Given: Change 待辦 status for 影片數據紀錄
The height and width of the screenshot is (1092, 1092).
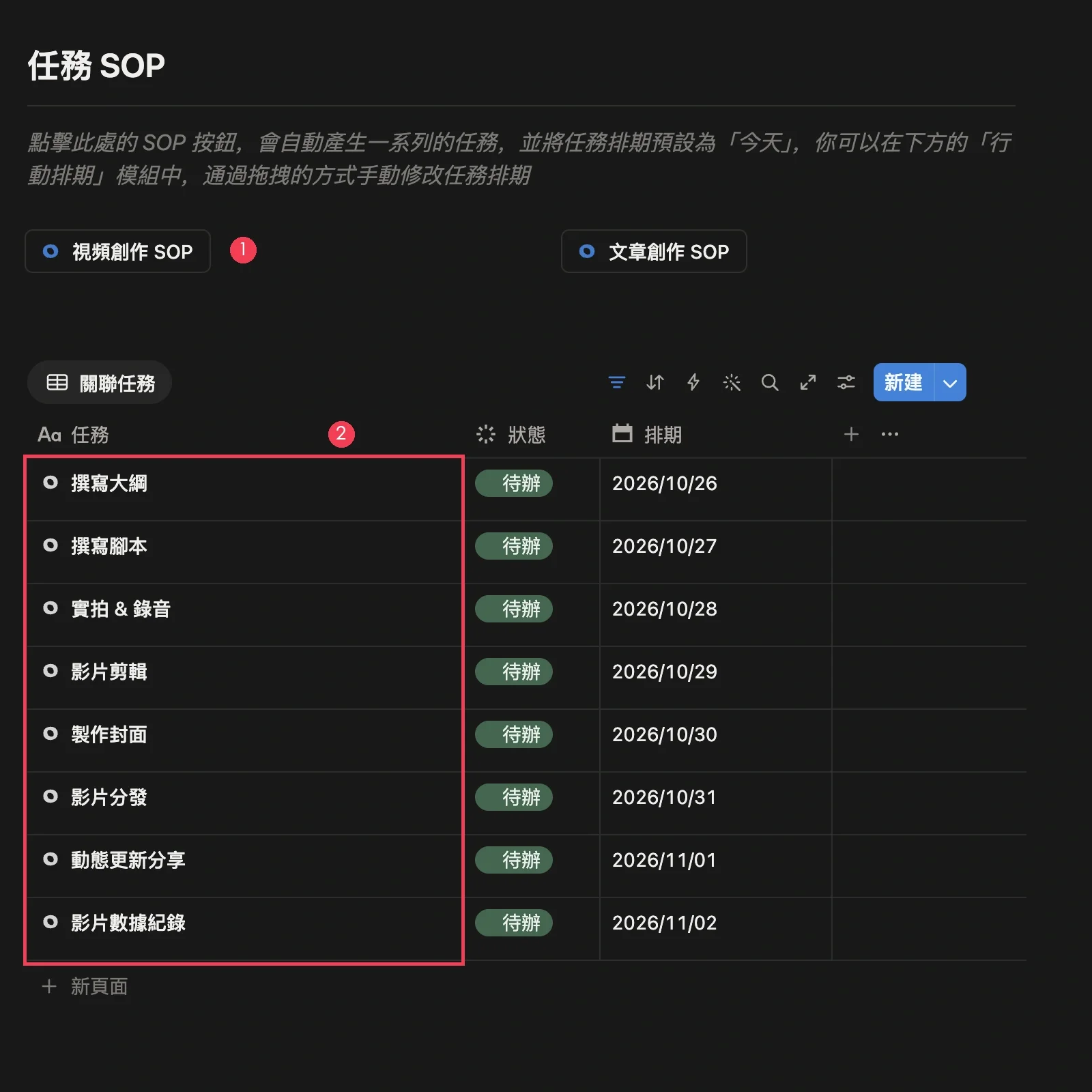Looking at the screenshot, I should coord(514,923).
